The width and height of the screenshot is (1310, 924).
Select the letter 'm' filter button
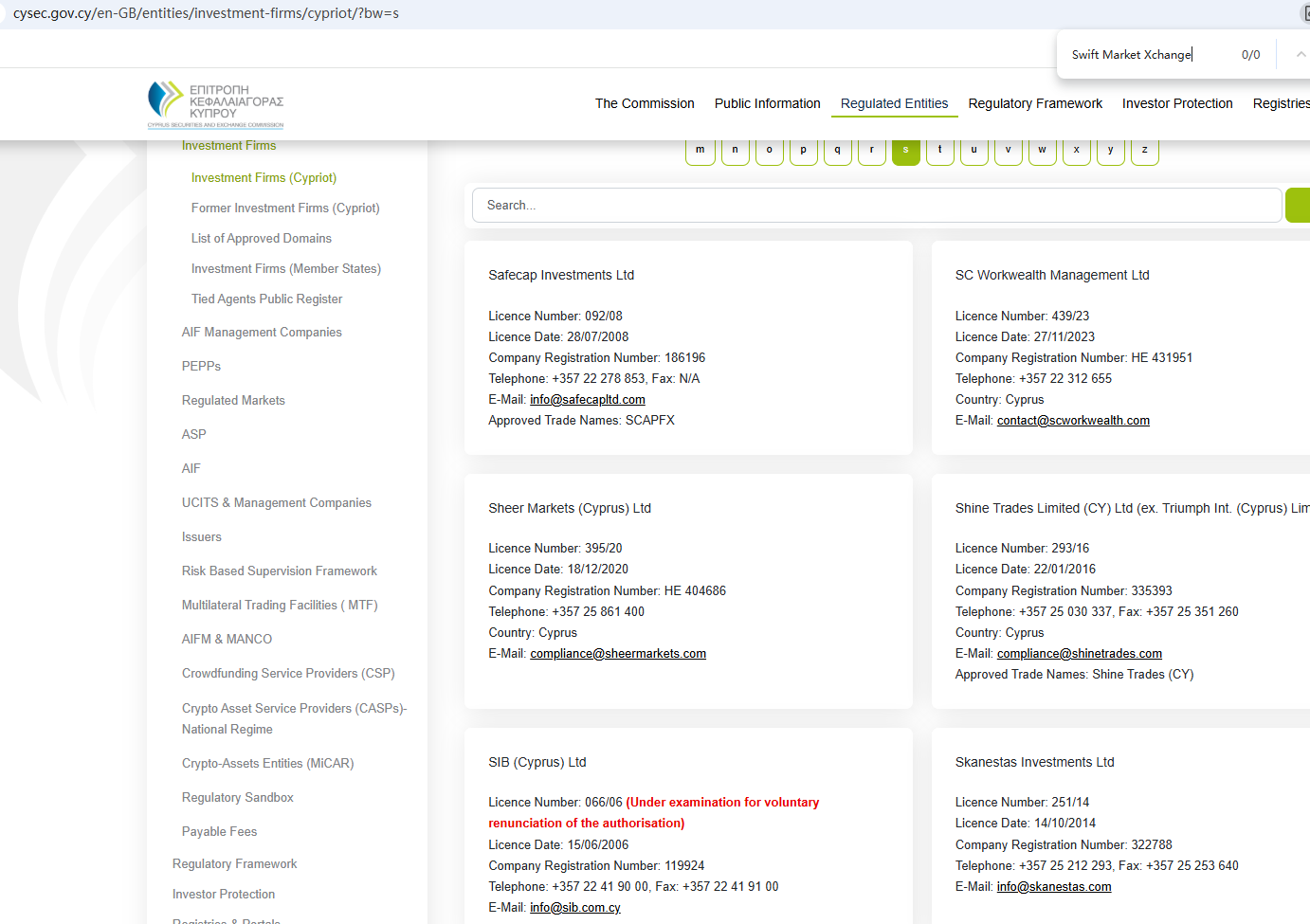[700, 150]
